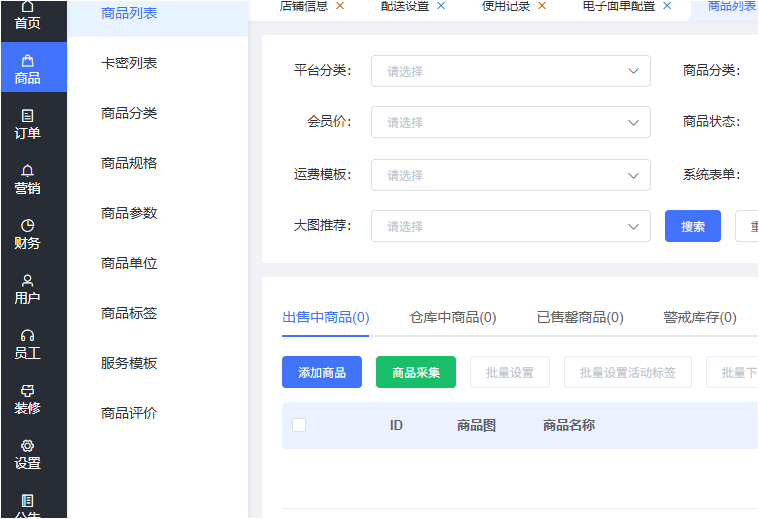Click the 运费模板 chevron arrow
This screenshot has height=519, width=759.
pyautogui.click(x=633, y=175)
